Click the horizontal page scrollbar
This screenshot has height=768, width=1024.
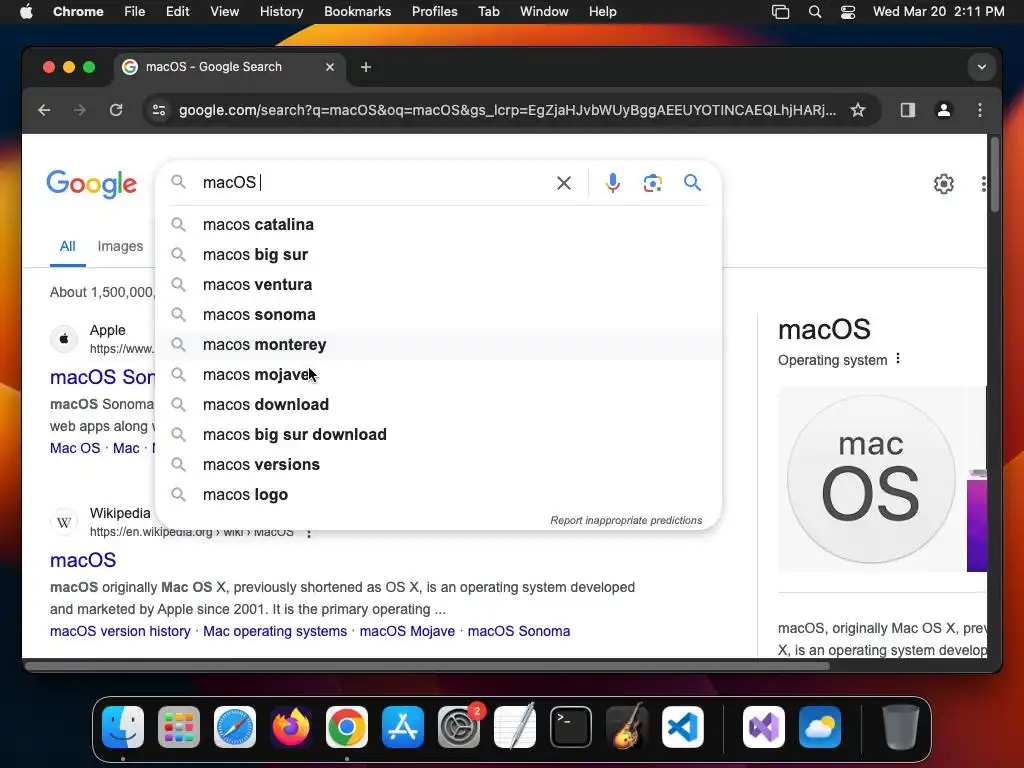tap(427, 666)
